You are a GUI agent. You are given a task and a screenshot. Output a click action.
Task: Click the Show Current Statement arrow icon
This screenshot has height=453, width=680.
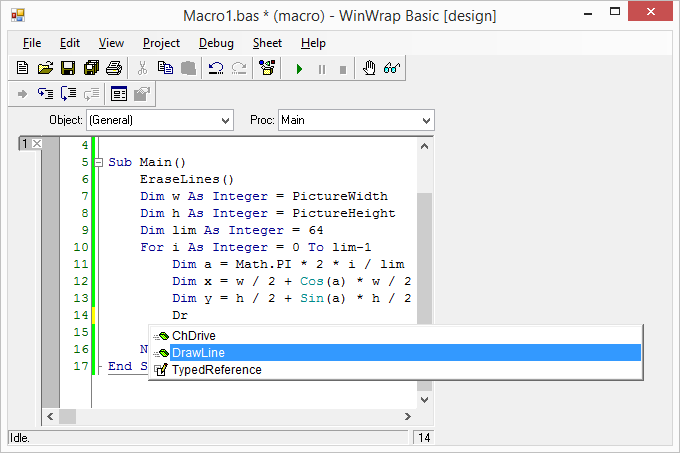click(x=22, y=94)
